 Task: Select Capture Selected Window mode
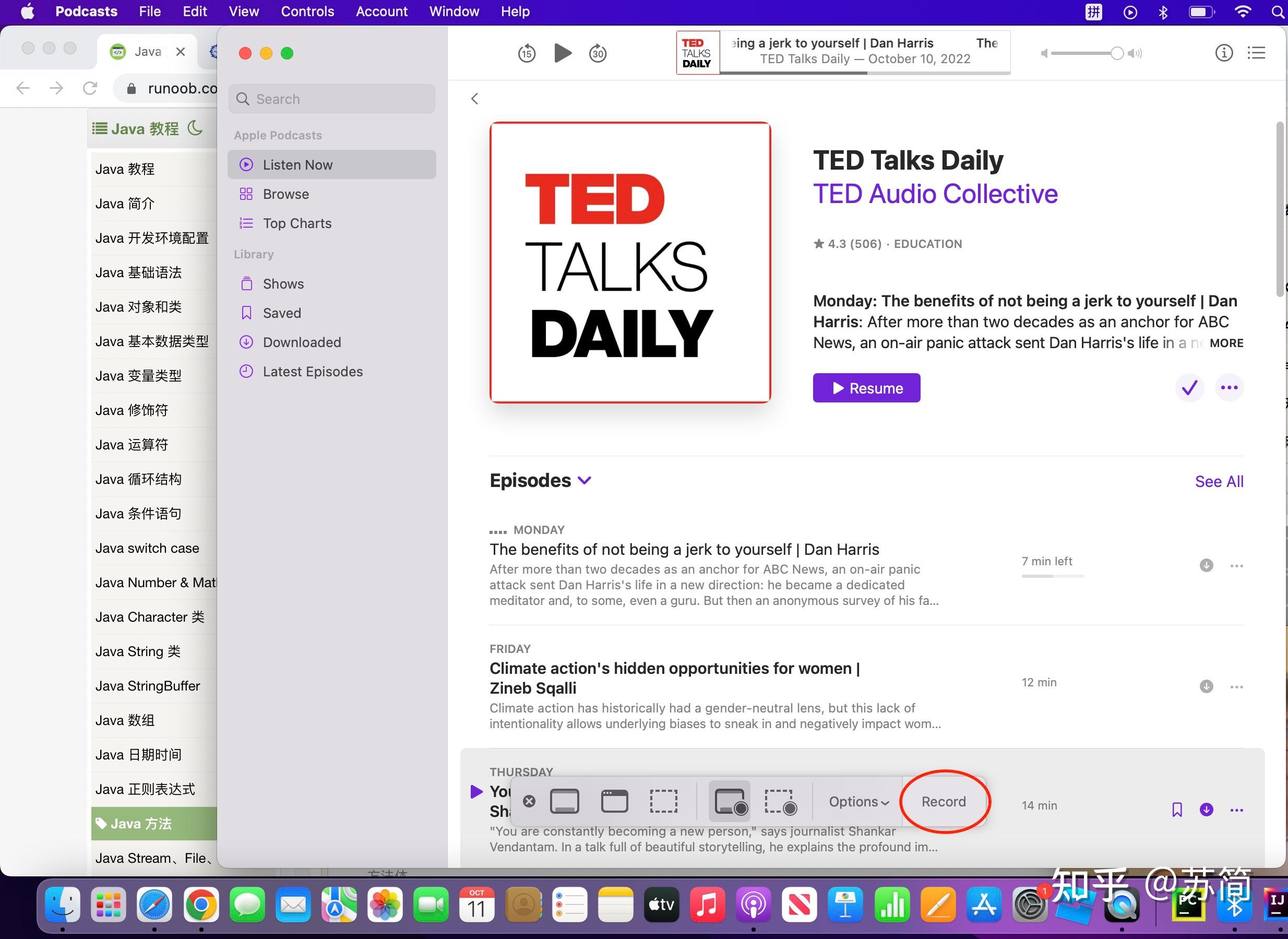[614, 801]
